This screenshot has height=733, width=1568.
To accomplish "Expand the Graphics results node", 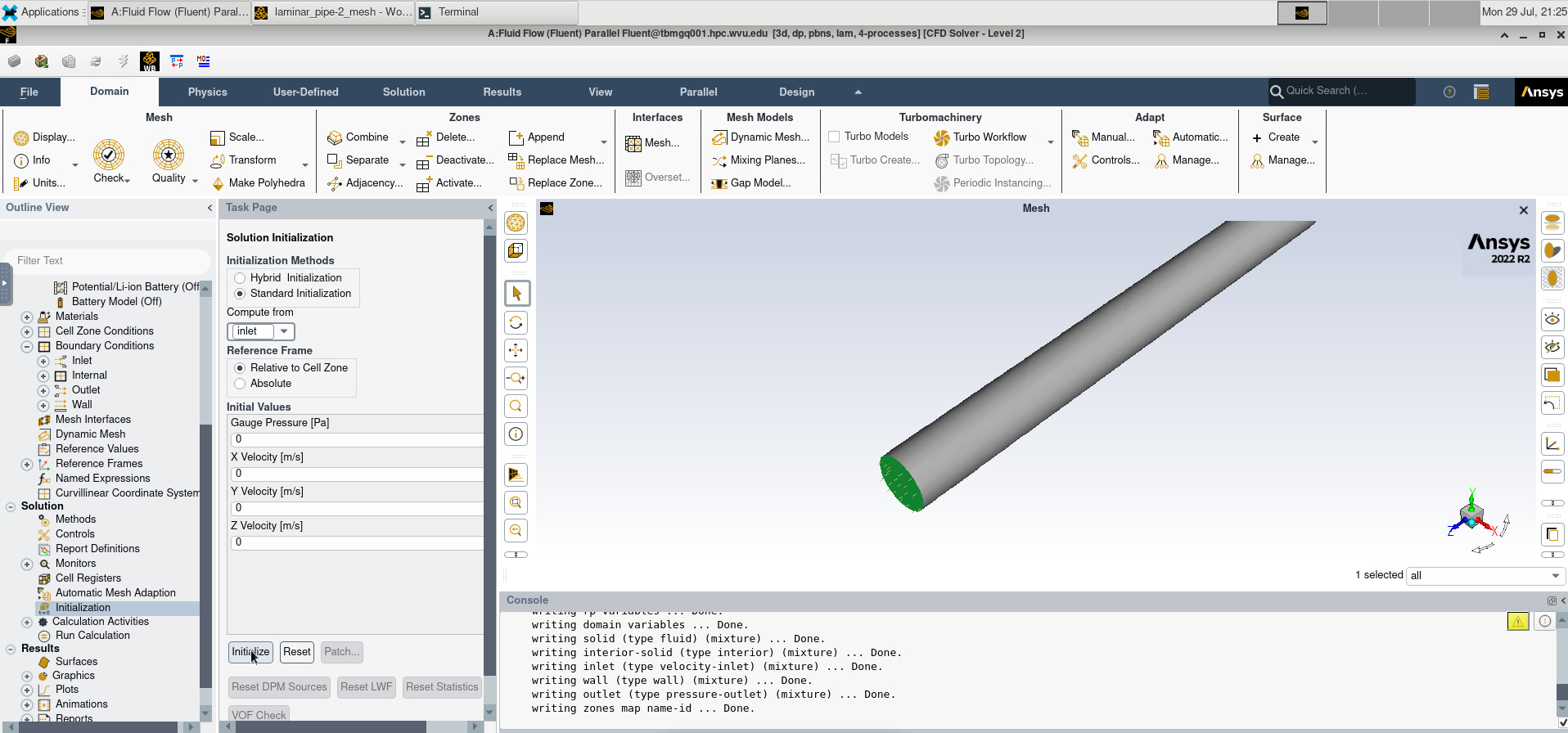I will (27, 676).
